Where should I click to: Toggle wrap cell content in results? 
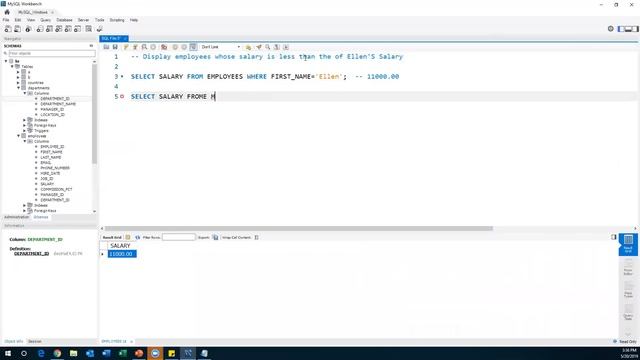pyautogui.click(x=256, y=238)
